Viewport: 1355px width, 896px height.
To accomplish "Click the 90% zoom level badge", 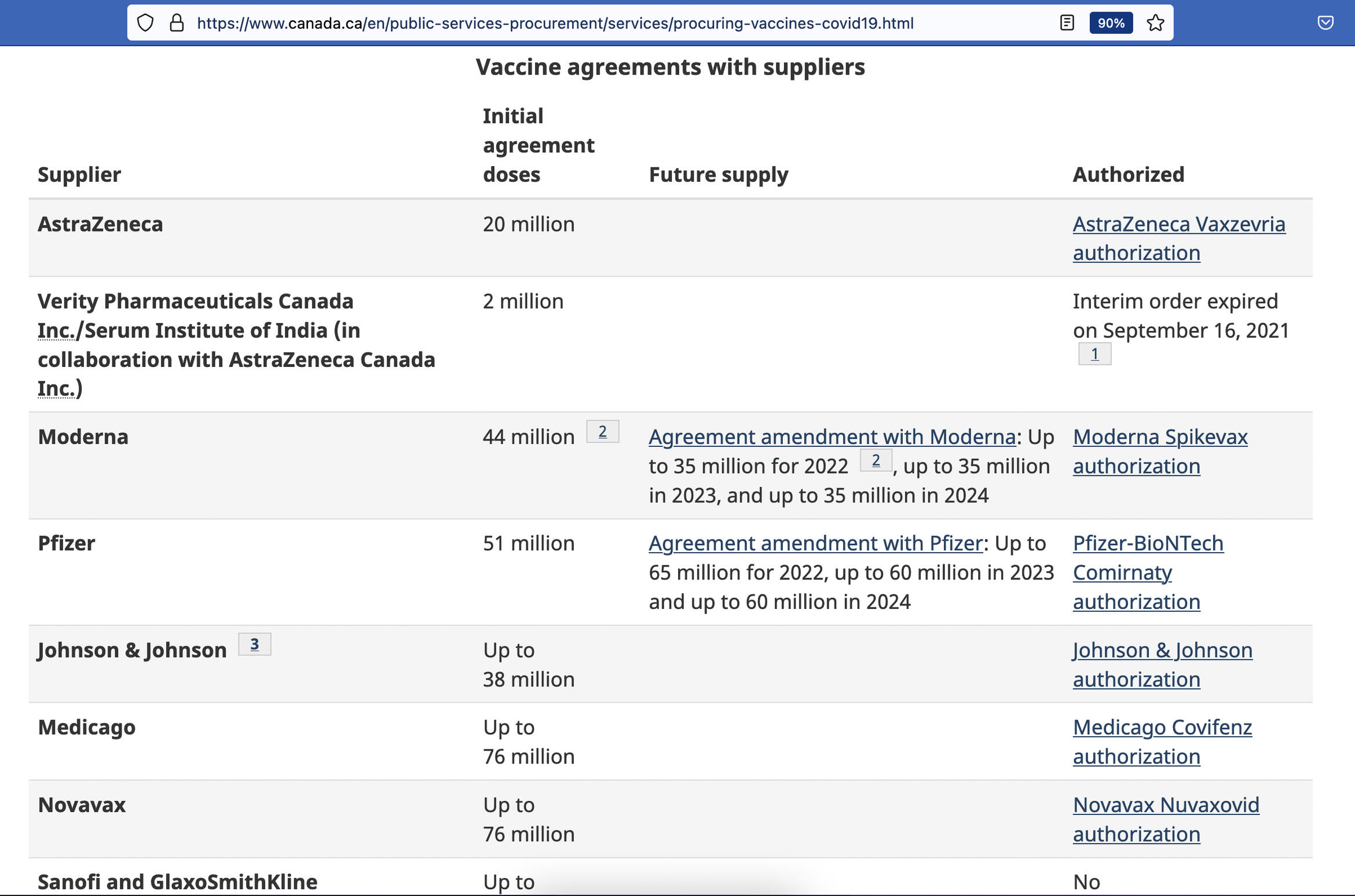I will pyautogui.click(x=1111, y=23).
